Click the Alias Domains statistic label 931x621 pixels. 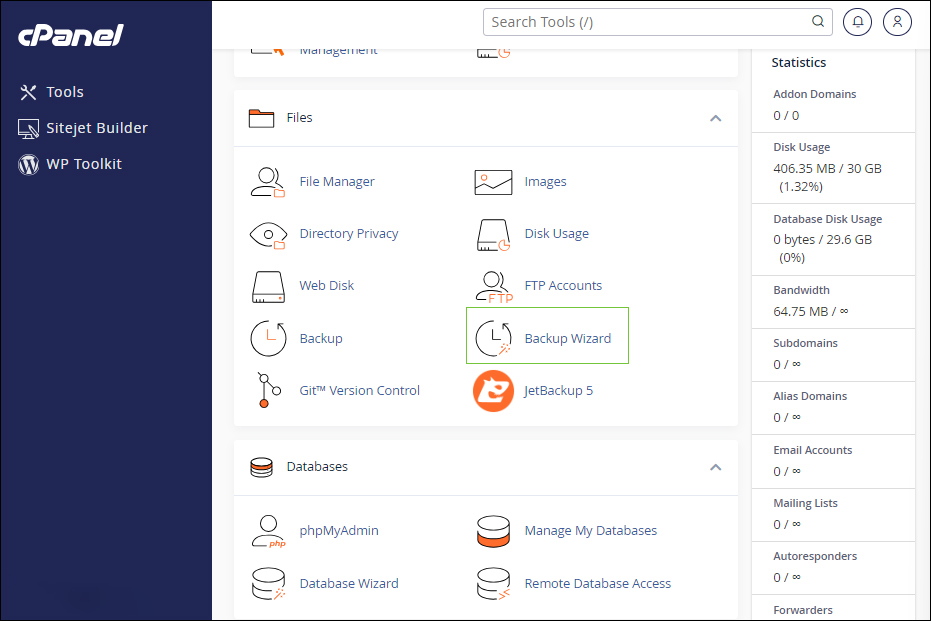point(810,396)
